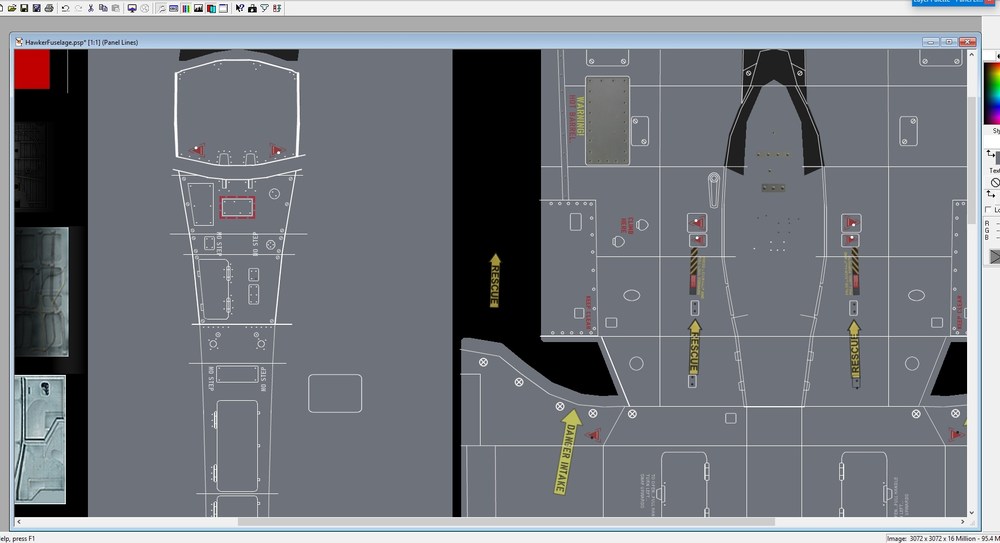Toggle the tool palette magnifier icon
Screen dimensions: 1000x543
161,8
